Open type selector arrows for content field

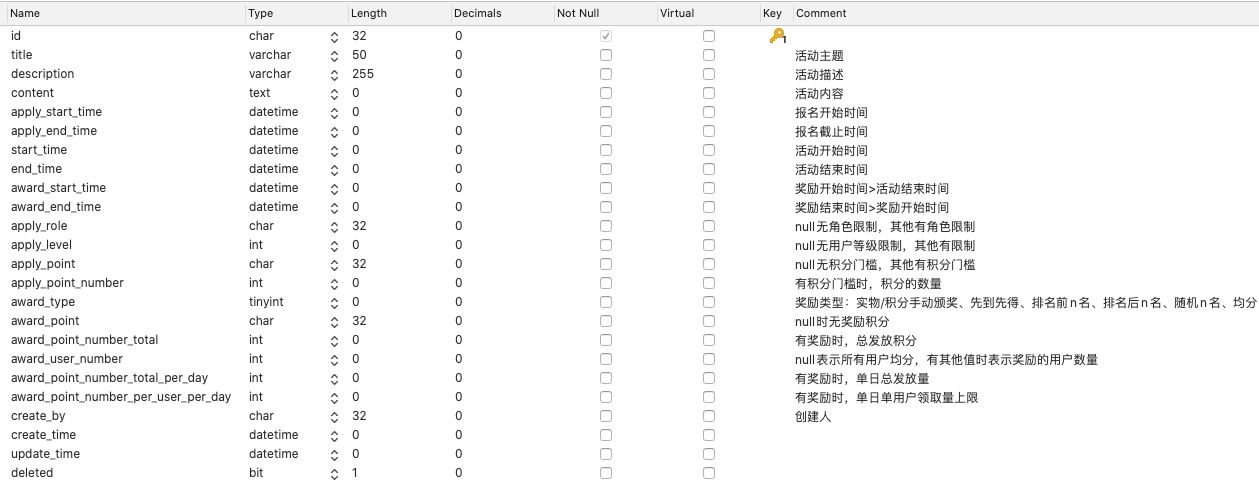tap(334, 93)
